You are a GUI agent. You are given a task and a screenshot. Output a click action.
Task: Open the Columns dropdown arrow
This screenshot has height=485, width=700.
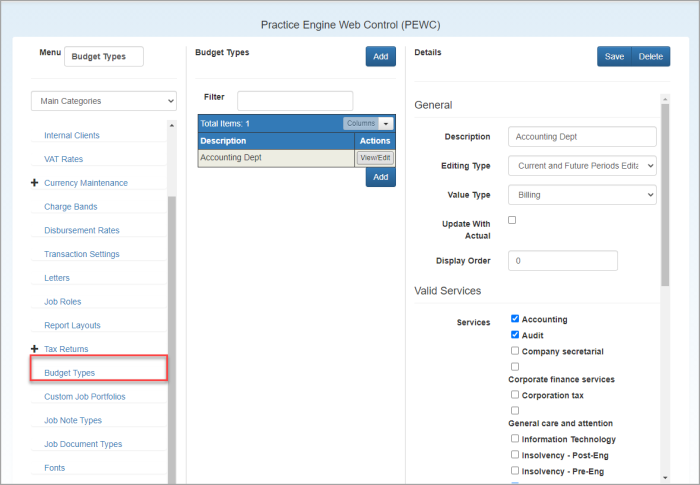pyautogui.click(x=387, y=123)
